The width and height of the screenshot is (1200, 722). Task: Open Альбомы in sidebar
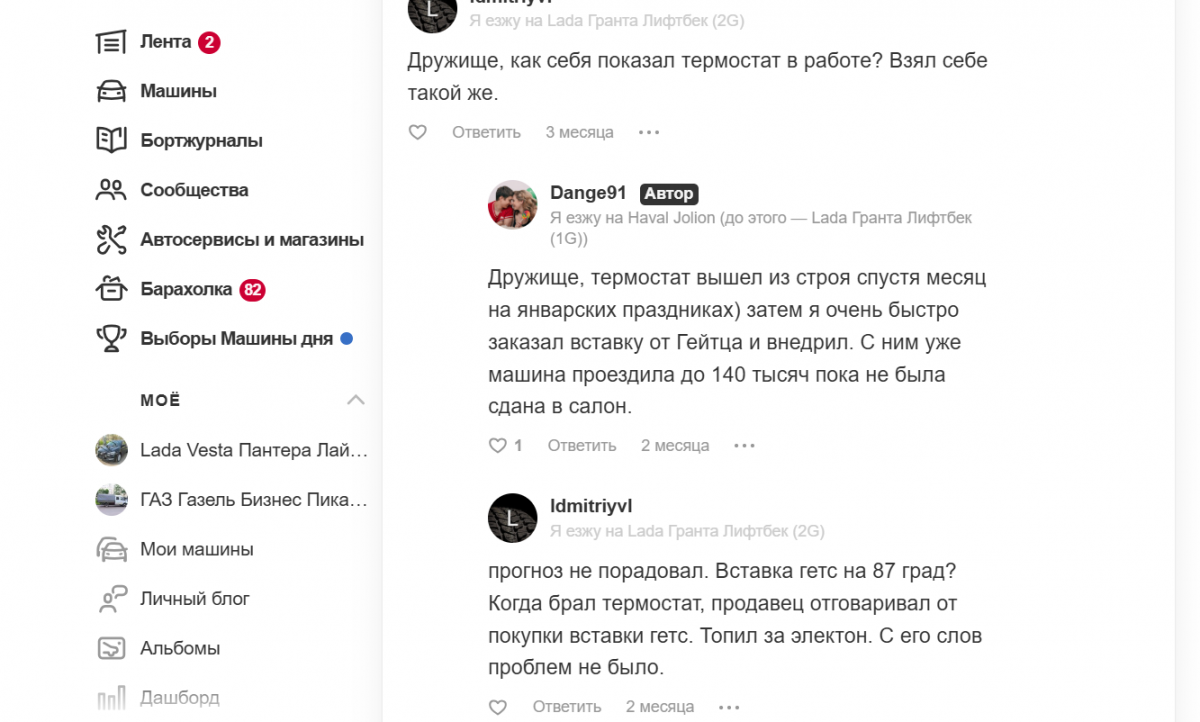tap(180, 648)
